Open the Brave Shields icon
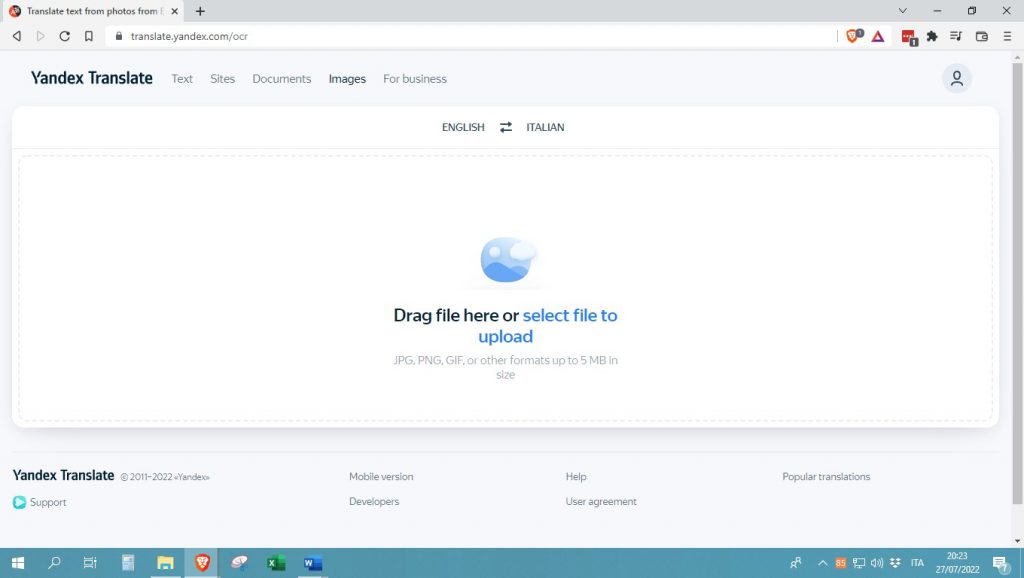Image resolution: width=1024 pixels, height=578 pixels. pyautogui.click(x=852, y=35)
